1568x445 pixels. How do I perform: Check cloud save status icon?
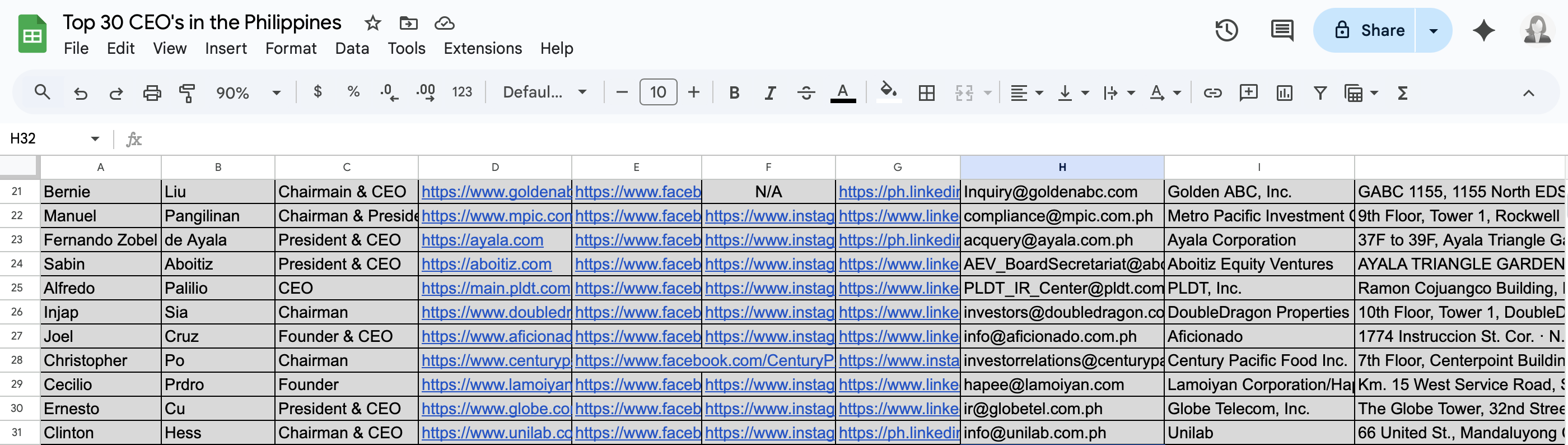444,23
